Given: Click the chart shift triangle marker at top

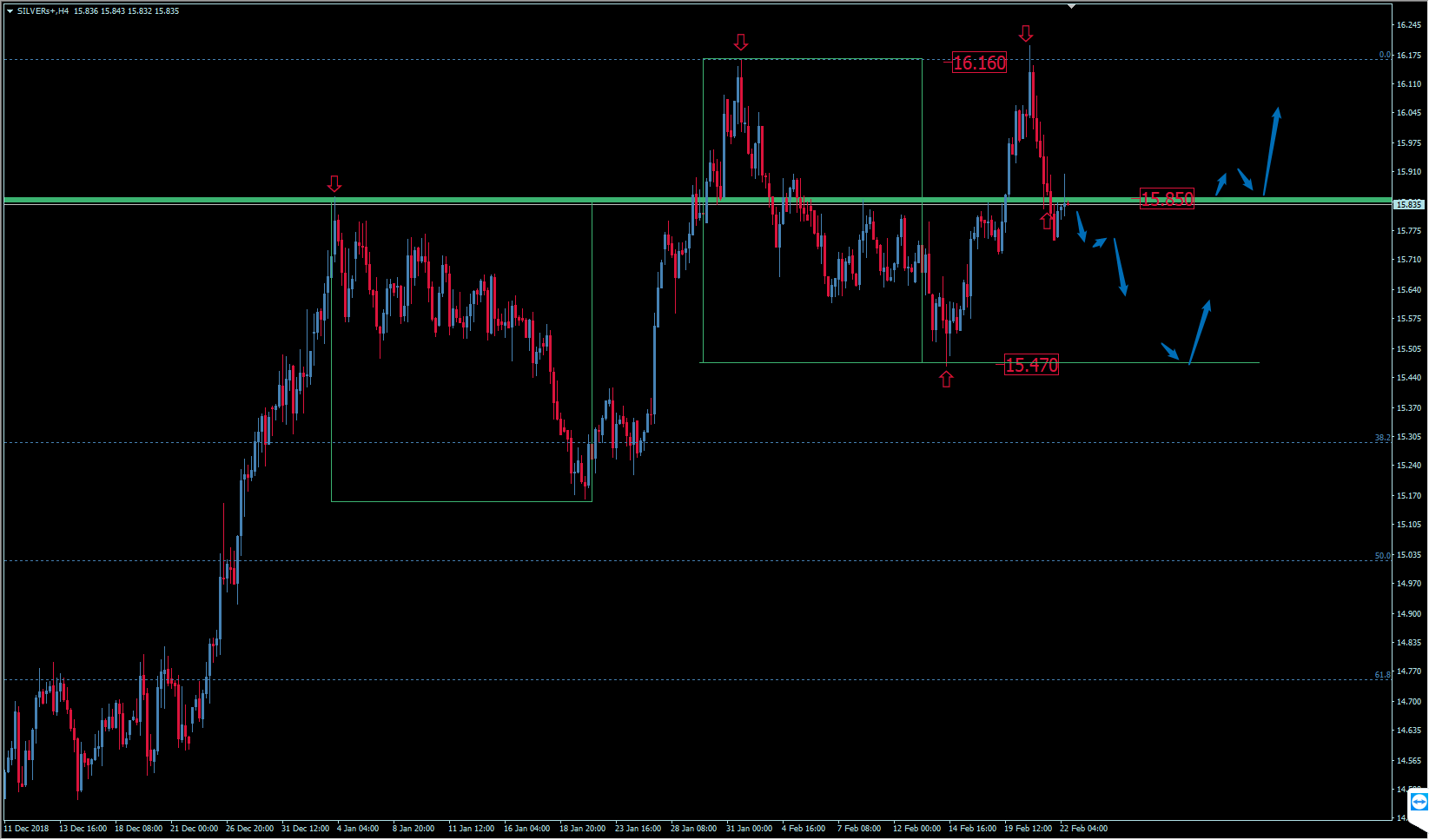Looking at the screenshot, I should [1071, 6].
